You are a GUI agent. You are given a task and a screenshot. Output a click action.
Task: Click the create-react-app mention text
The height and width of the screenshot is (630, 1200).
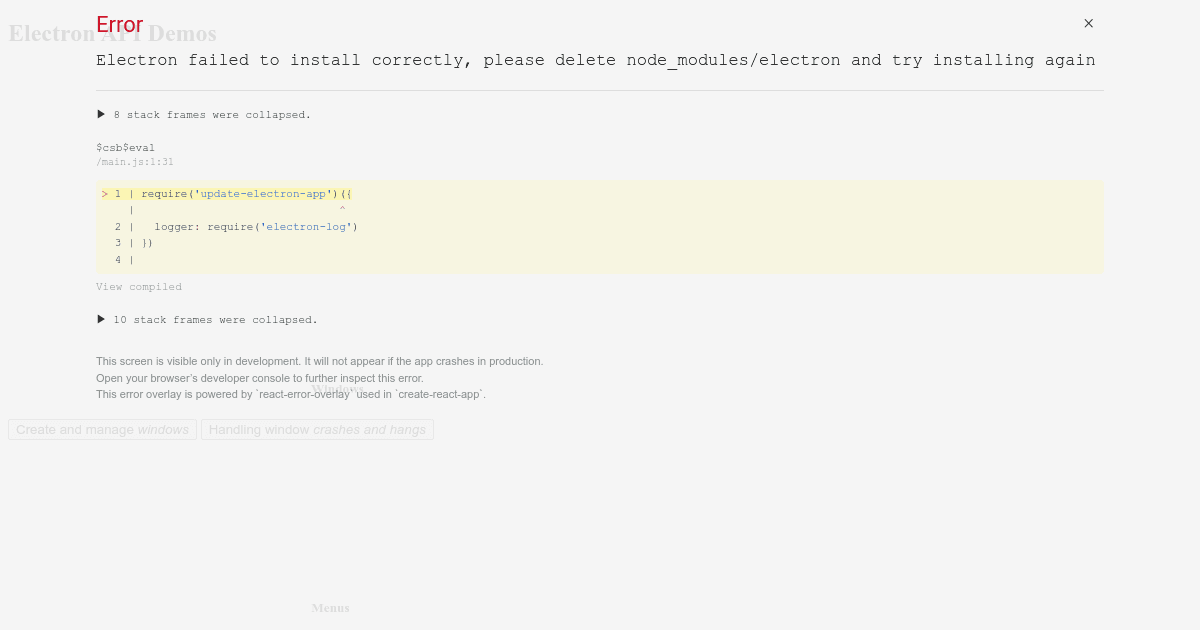439,394
